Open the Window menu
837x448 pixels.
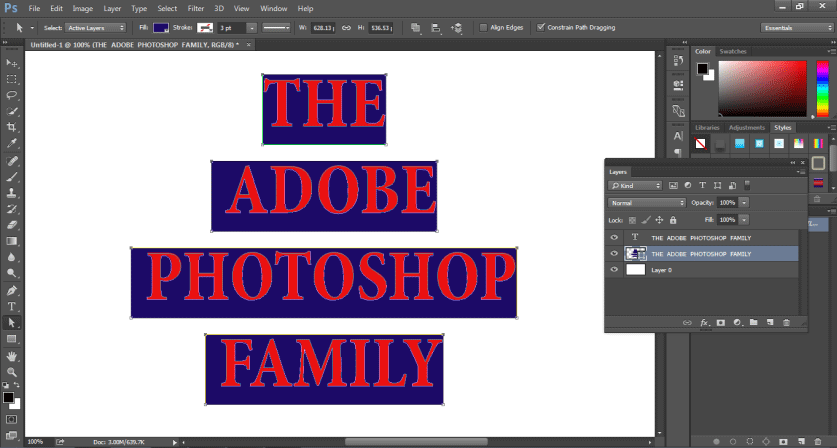coord(273,9)
